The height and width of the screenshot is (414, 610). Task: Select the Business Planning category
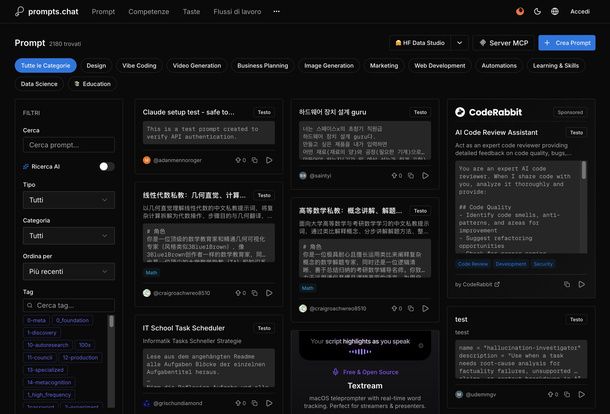[x=263, y=65]
